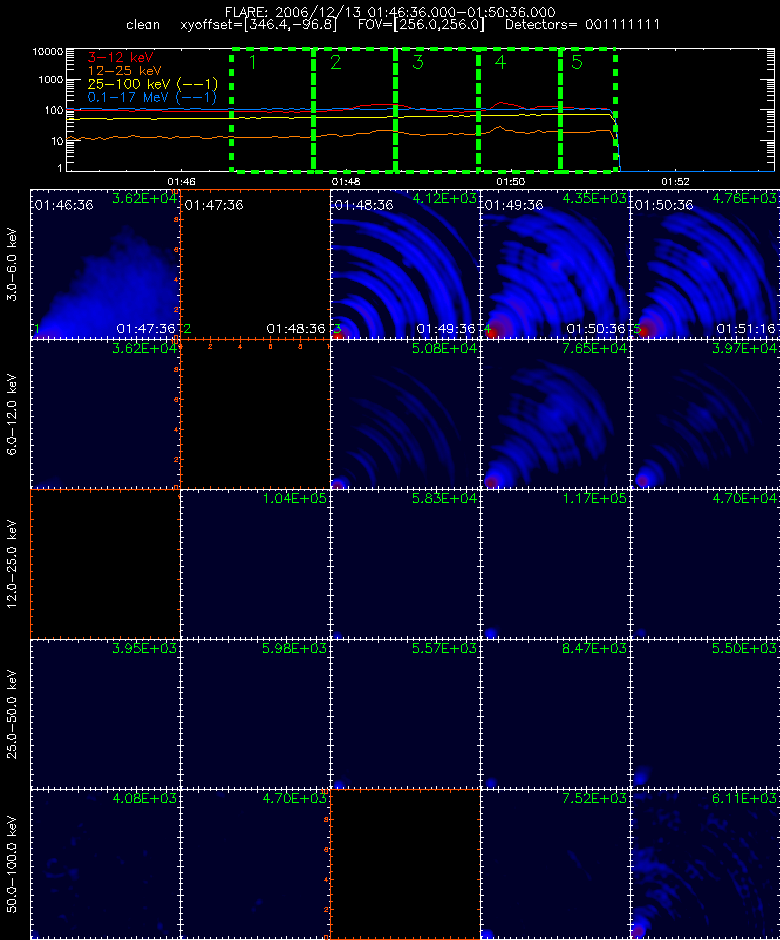780x940 pixels.
Task: Open the 12.0-25.0 keV image peaking at 4.70E+04
Action: point(705,564)
